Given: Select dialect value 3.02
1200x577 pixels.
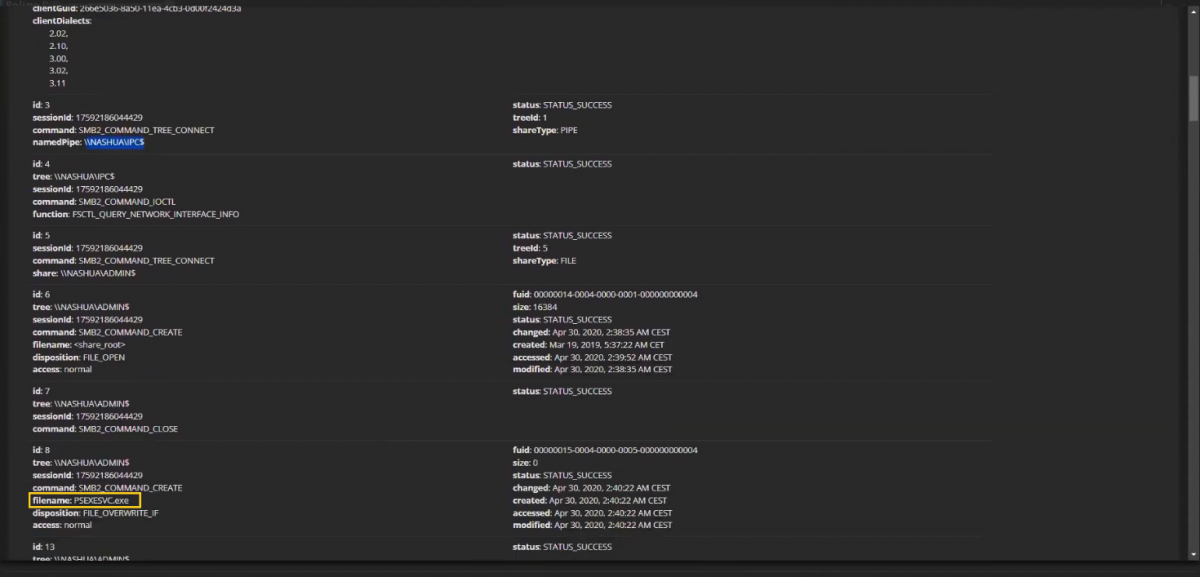Looking at the screenshot, I should tap(58, 72).
